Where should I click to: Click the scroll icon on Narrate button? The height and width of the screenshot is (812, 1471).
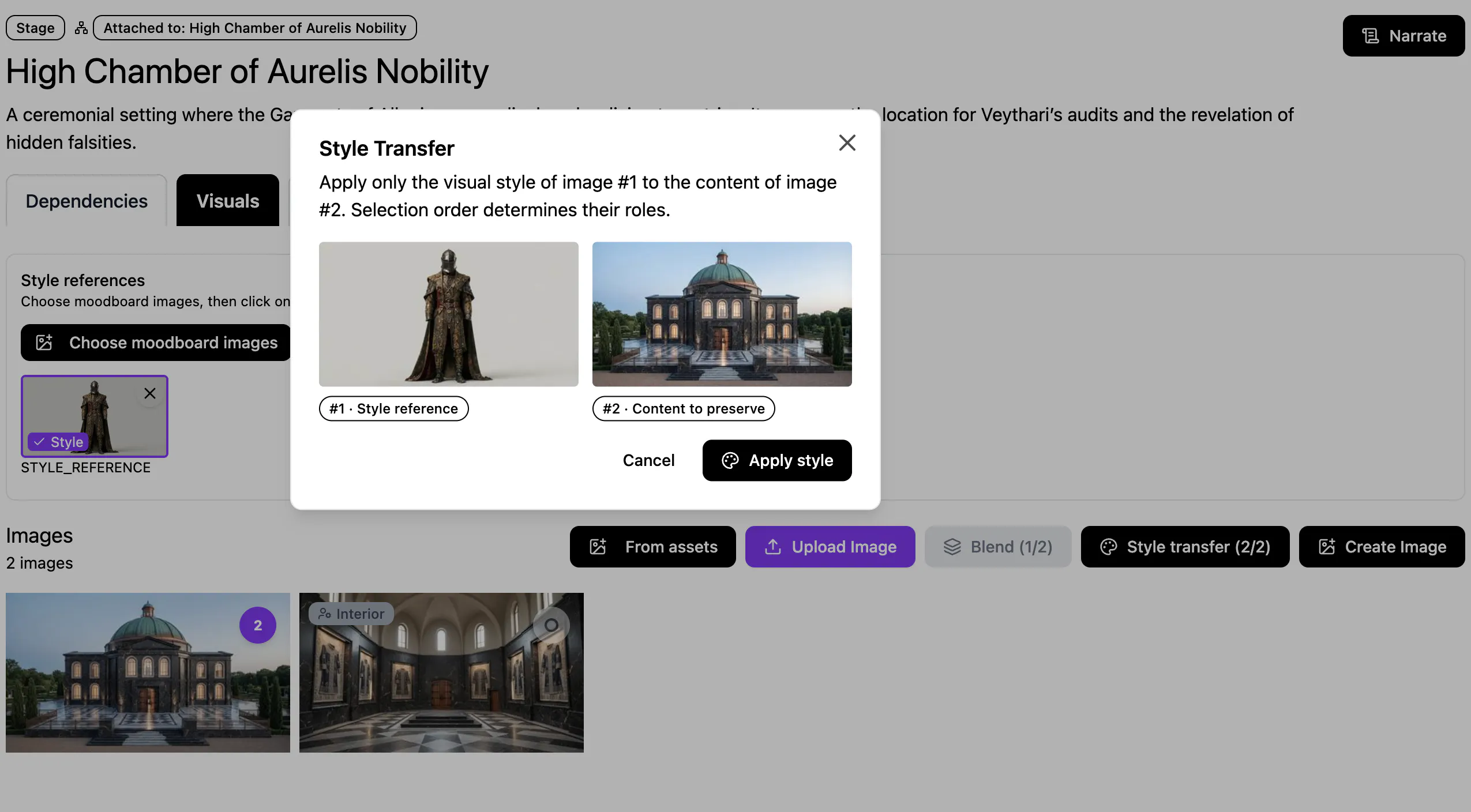tap(1371, 36)
